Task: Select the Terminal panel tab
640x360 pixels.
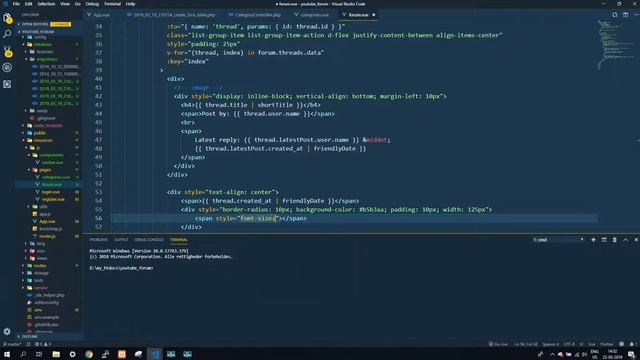Action: (179, 240)
